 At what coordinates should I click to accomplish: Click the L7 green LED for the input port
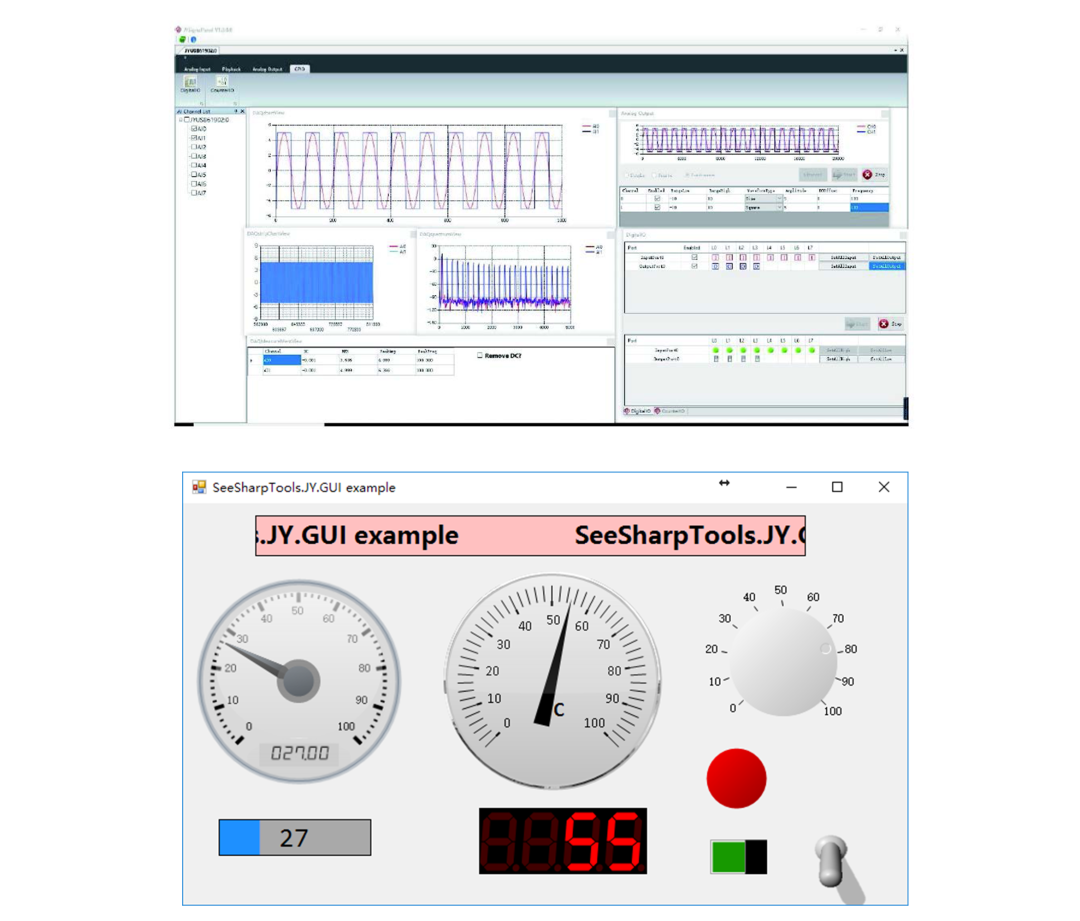tap(812, 350)
